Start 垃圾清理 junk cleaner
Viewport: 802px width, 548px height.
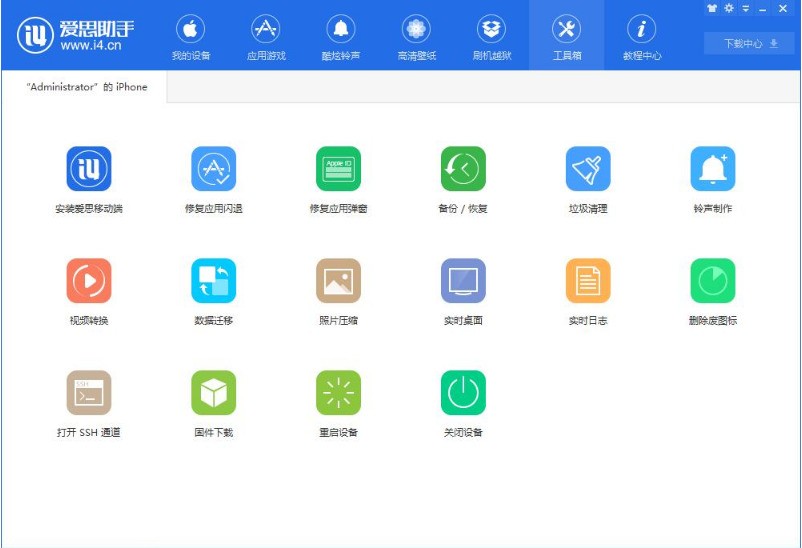(x=588, y=169)
